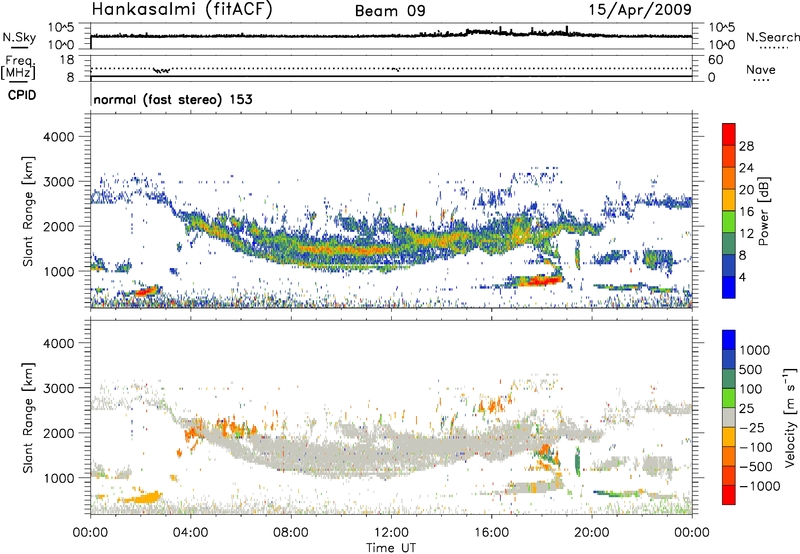The height and width of the screenshot is (554, 800).
Task: Click the 4000 tick in velocity panel
Action: click(58, 343)
